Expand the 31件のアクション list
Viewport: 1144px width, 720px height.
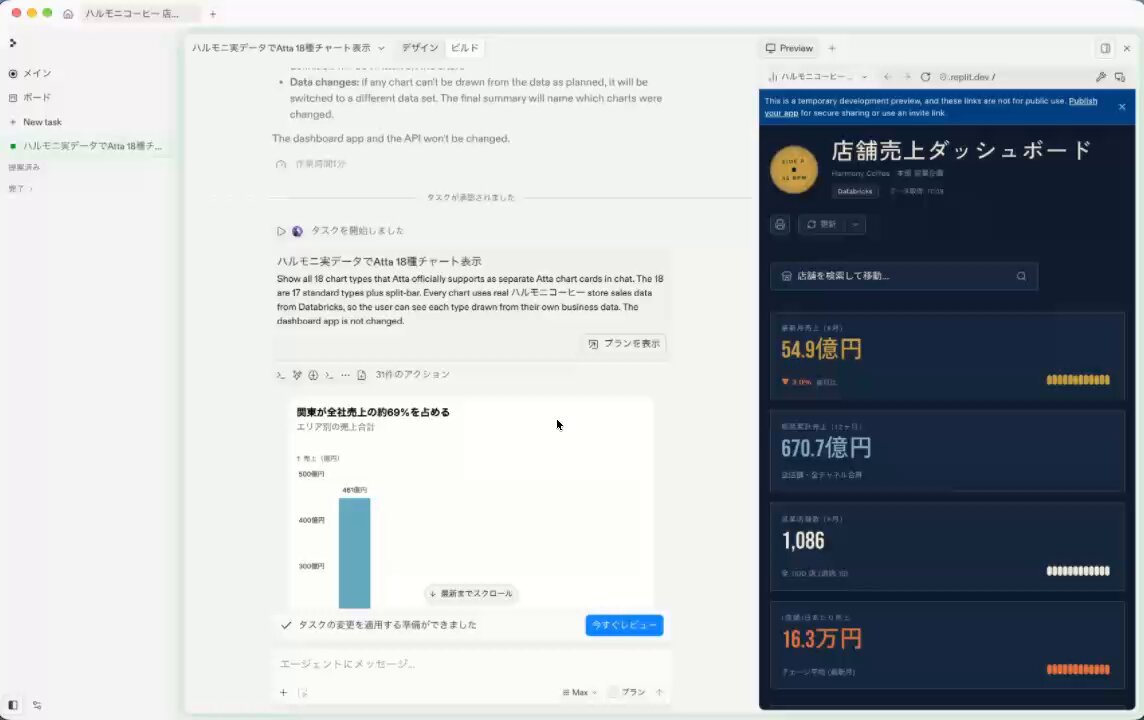pos(412,374)
